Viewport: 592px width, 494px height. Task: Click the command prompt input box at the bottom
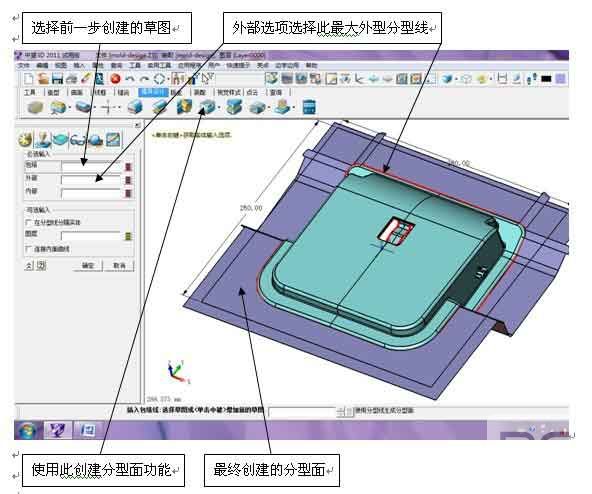302,412
